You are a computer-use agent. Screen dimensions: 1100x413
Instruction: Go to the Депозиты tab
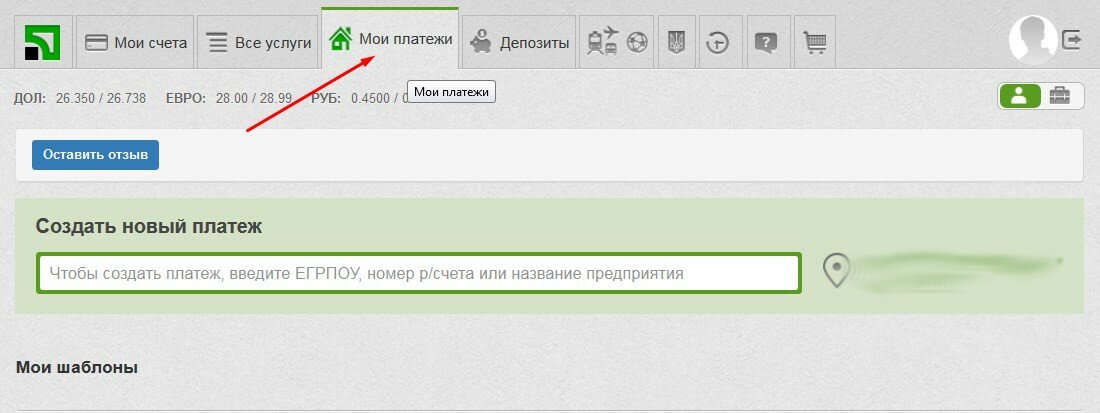coord(519,42)
